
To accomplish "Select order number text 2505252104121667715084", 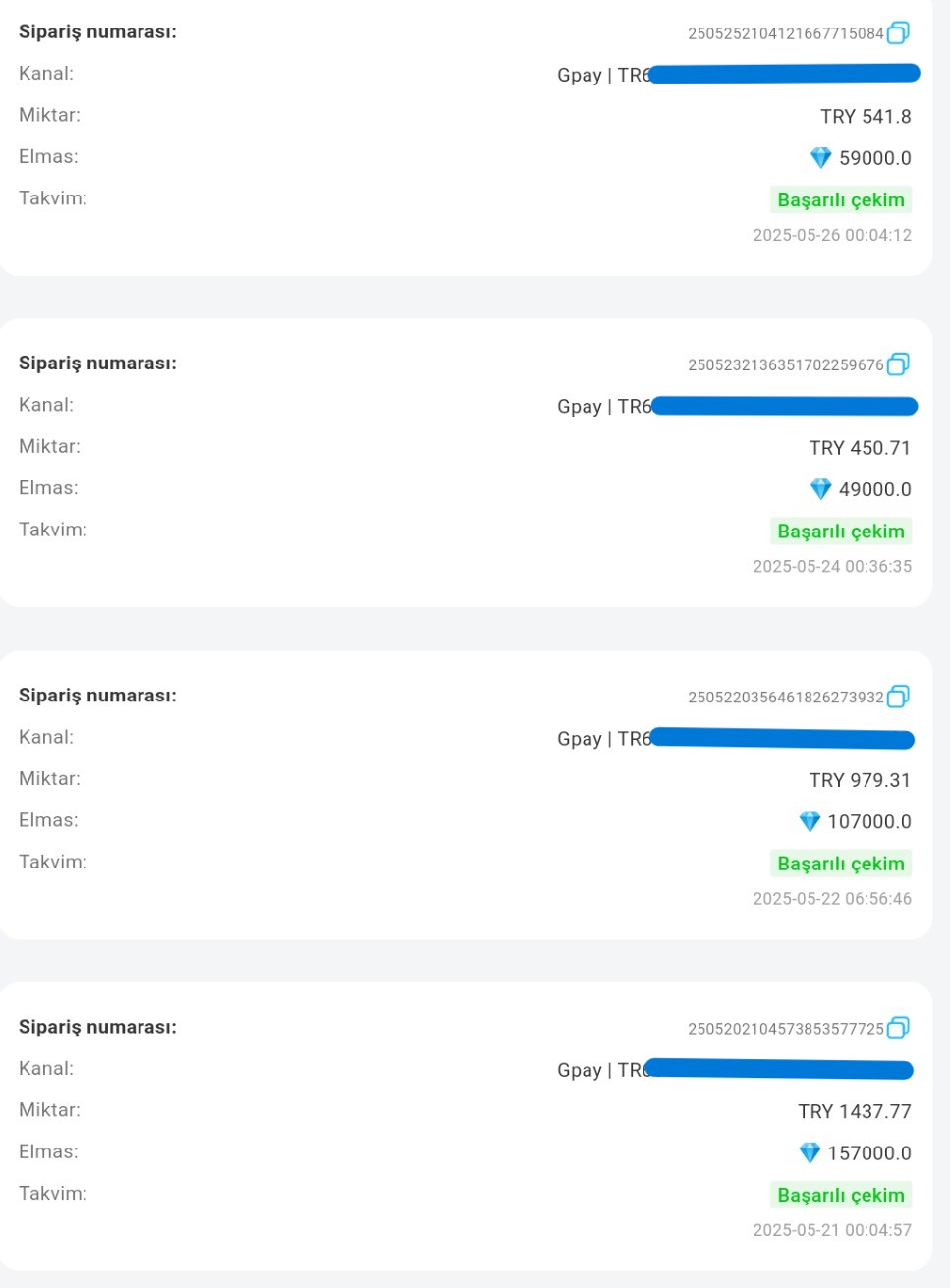I will [x=786, y=33].
